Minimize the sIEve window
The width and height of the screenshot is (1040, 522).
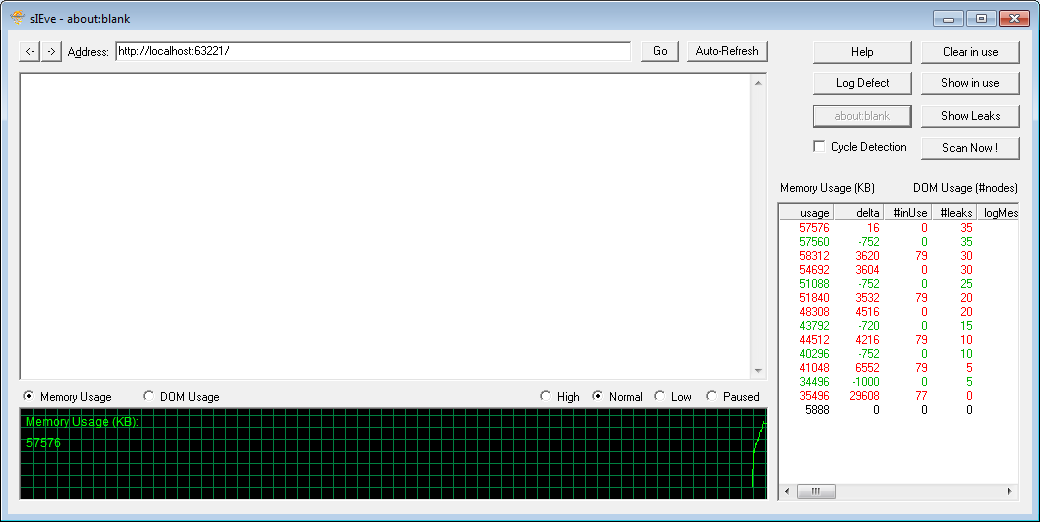948,19
